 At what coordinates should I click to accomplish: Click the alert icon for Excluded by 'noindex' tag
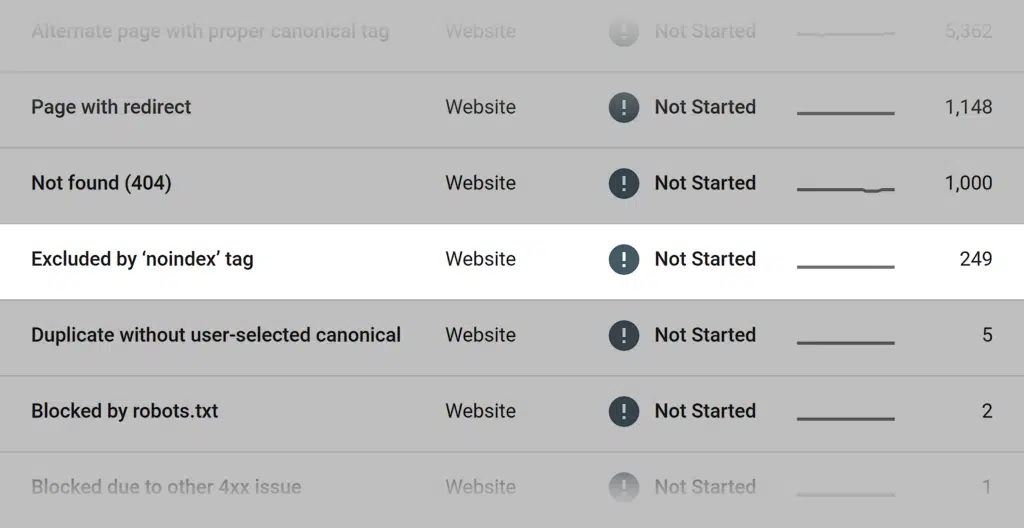pyautogui.click(x=624, y=259)
